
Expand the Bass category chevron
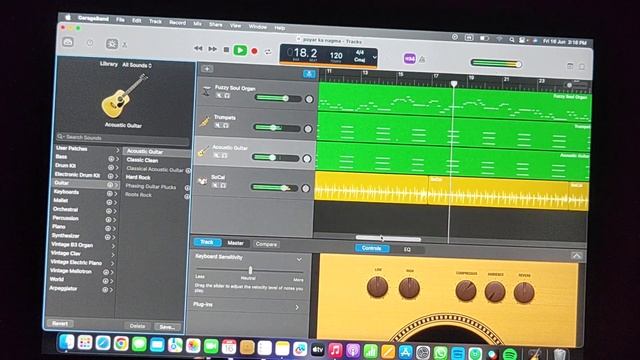coord(117,158)
